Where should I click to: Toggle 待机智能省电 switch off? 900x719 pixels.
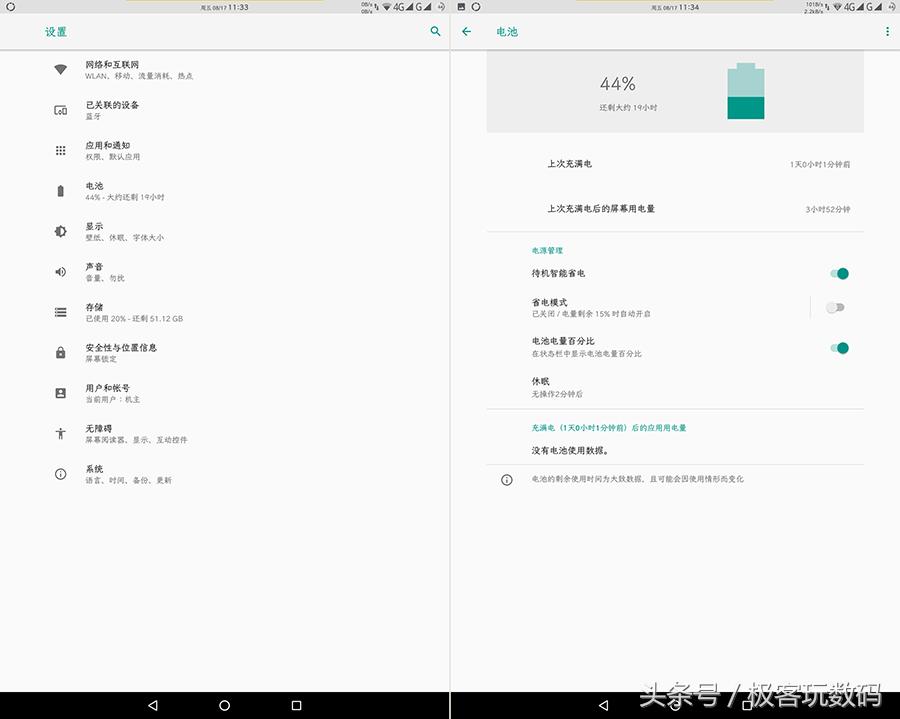(x=839, y=274)
